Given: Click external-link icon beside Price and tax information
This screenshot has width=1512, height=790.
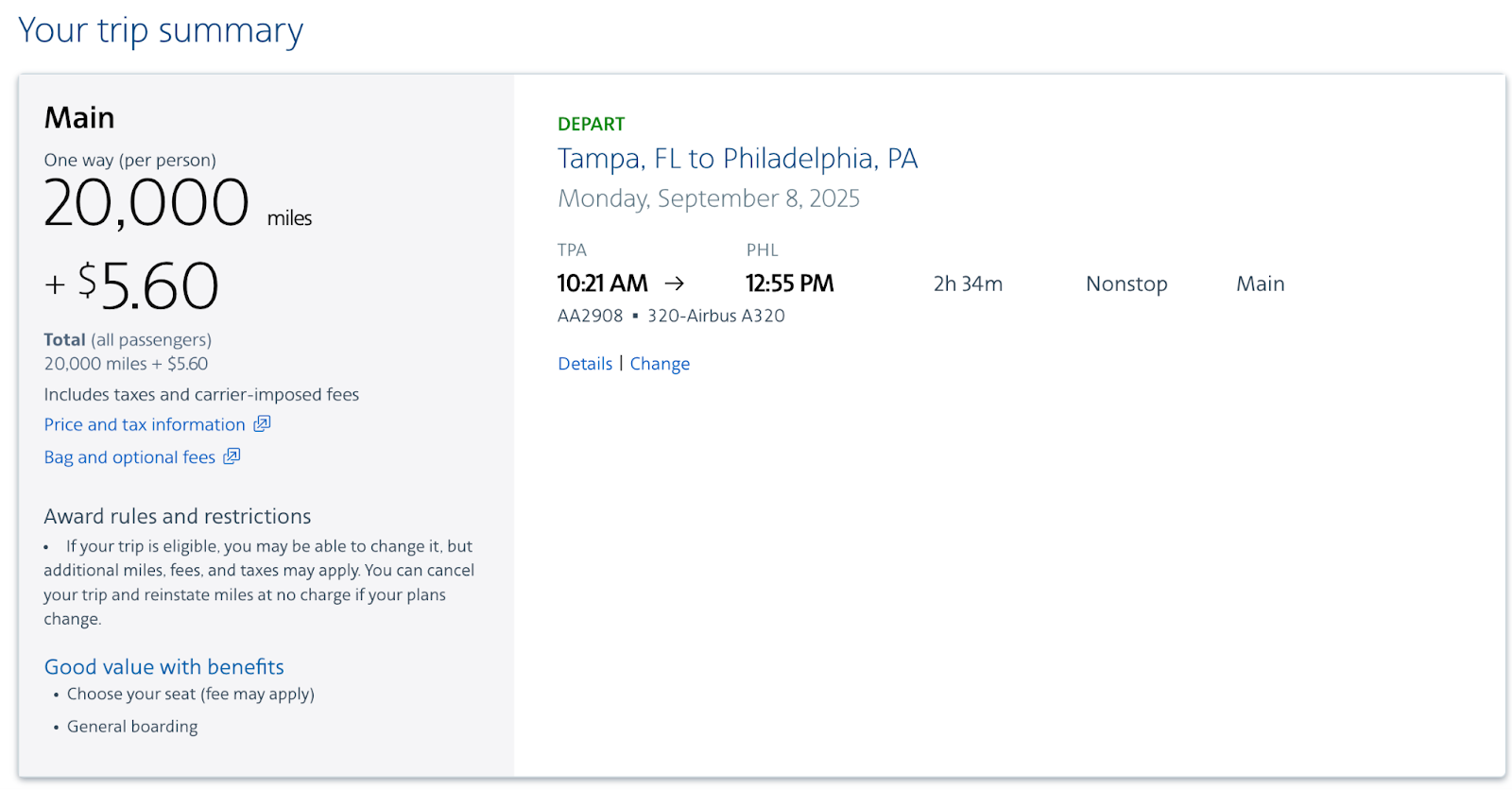Looking at the screenshot, I should 262,423.
